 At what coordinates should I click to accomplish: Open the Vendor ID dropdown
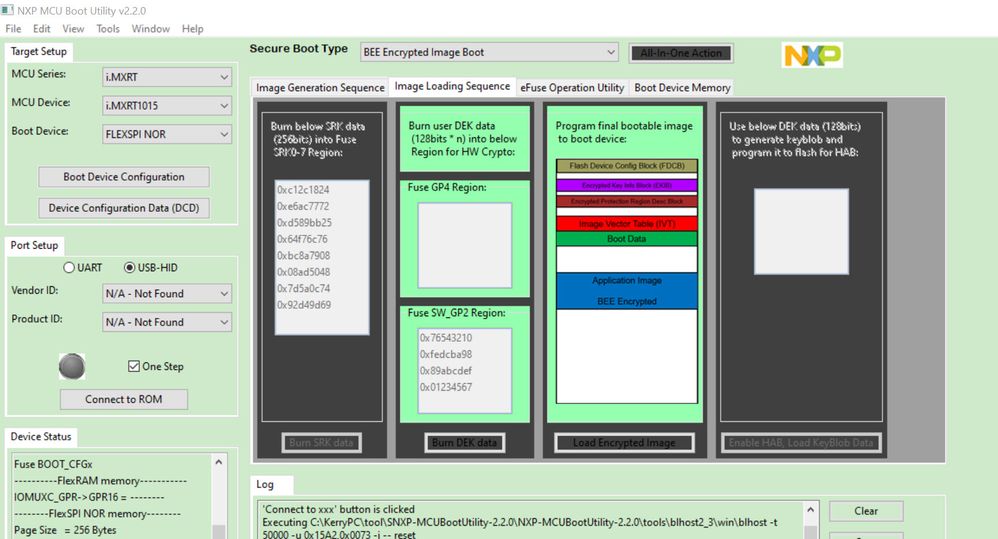(167, 293)
